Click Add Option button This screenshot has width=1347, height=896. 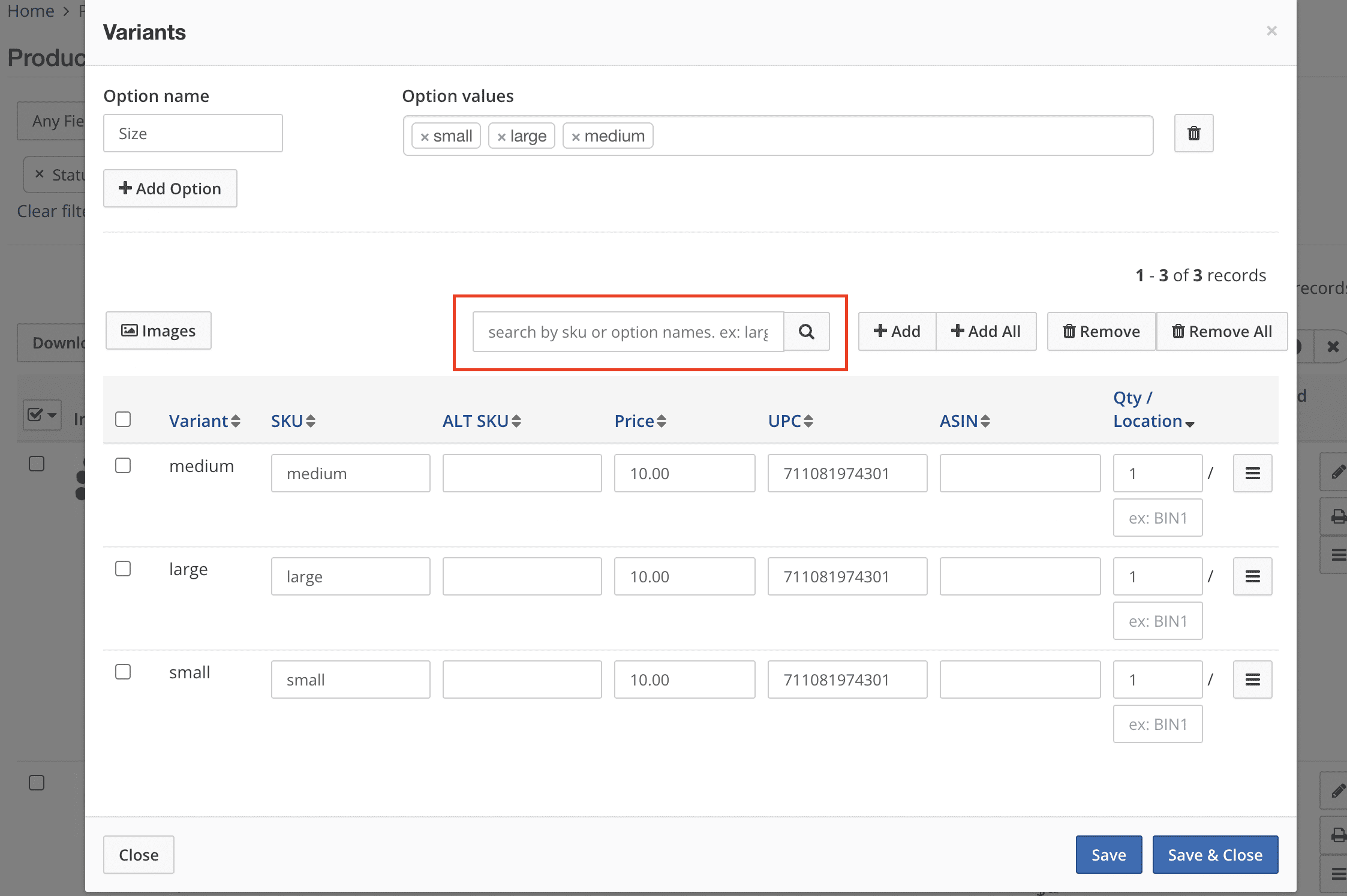(x=170, y=188)
